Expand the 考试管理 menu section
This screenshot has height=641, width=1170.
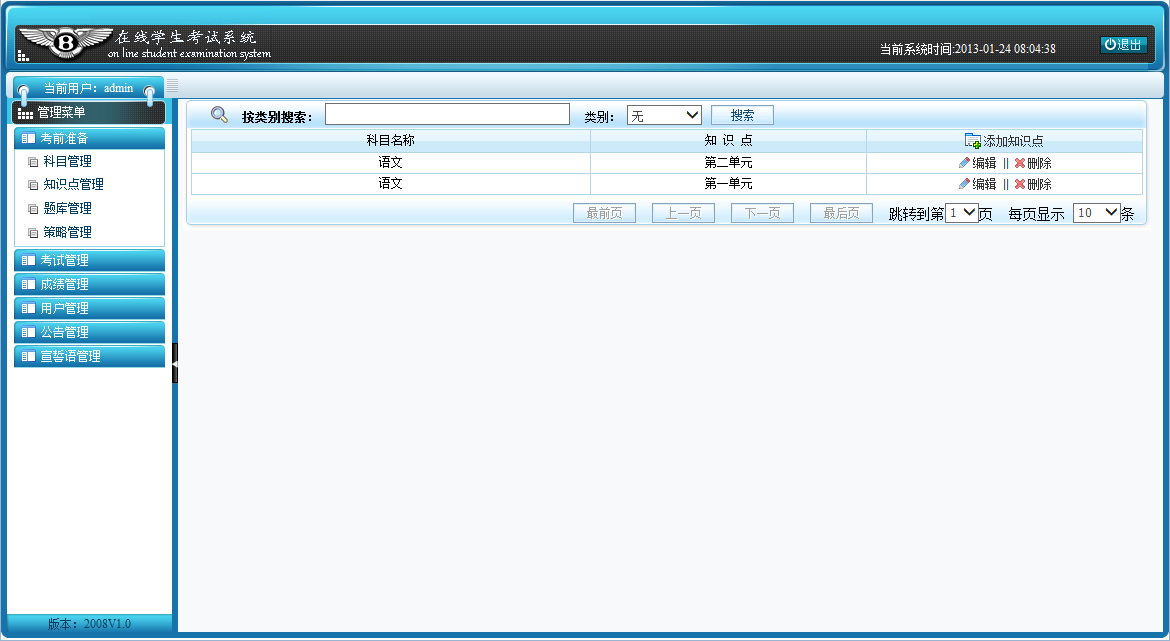(x=89, y=260)
